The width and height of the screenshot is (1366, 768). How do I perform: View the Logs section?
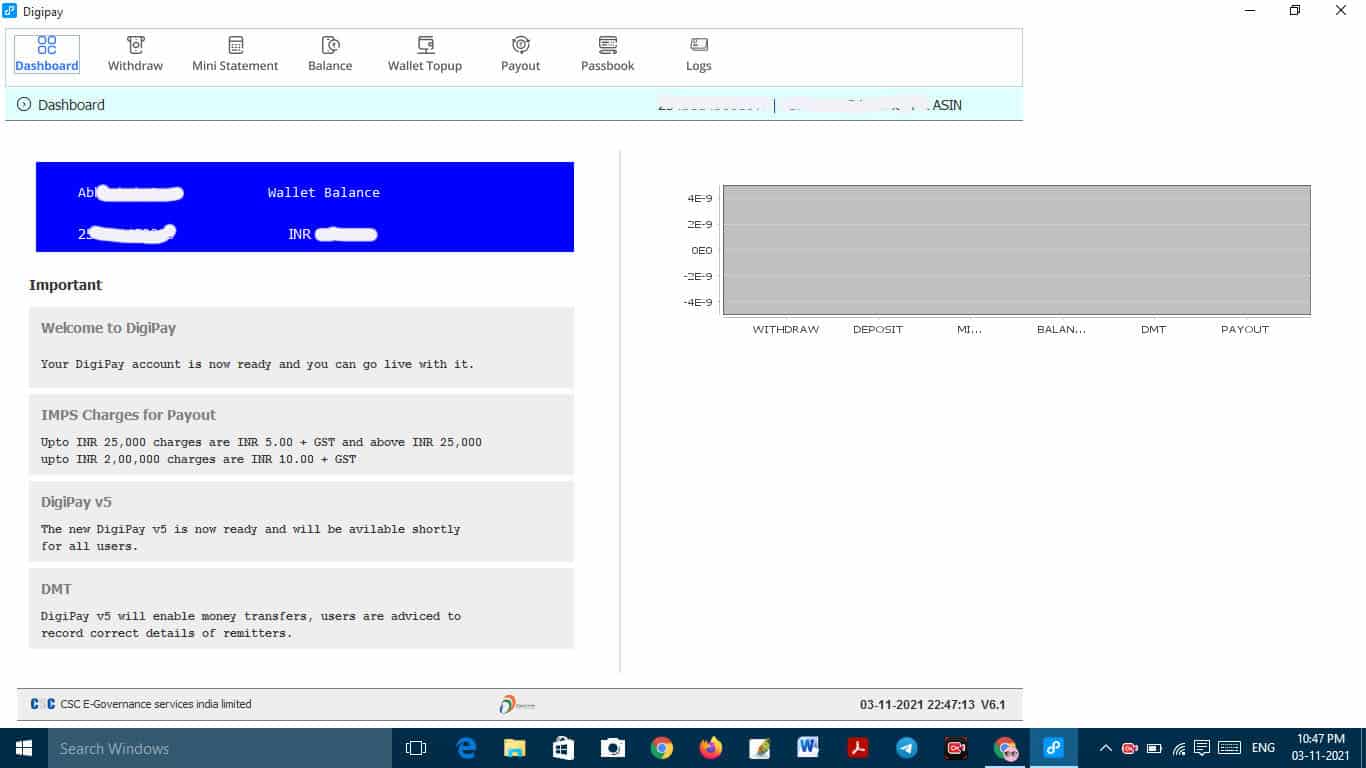699,54
